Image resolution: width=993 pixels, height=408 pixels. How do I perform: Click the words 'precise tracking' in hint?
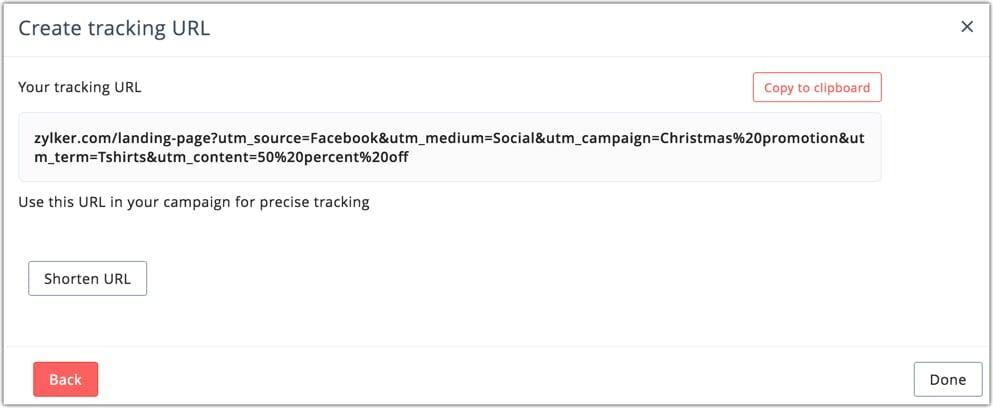point(315,203)
